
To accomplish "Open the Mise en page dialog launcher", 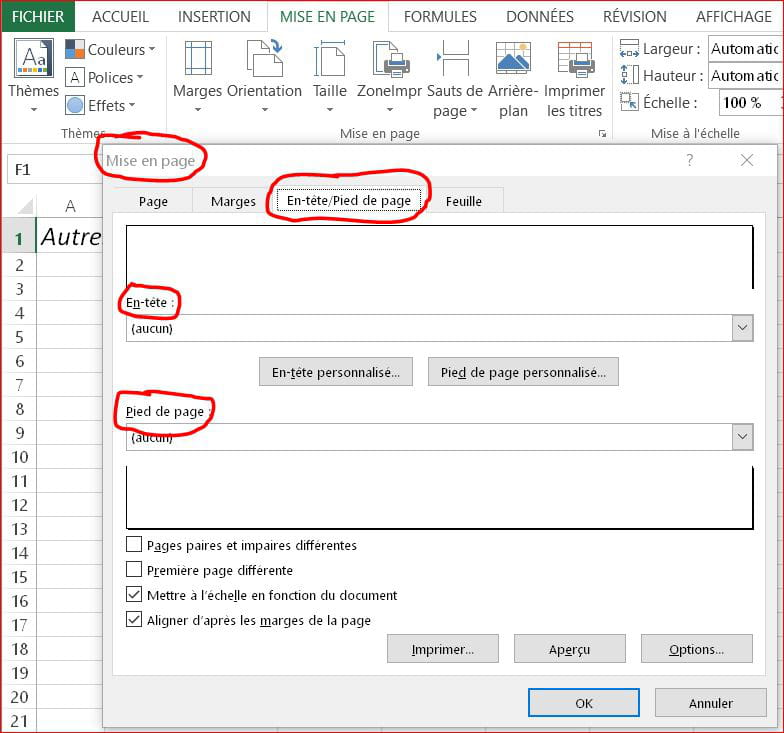I will (602, 134).
